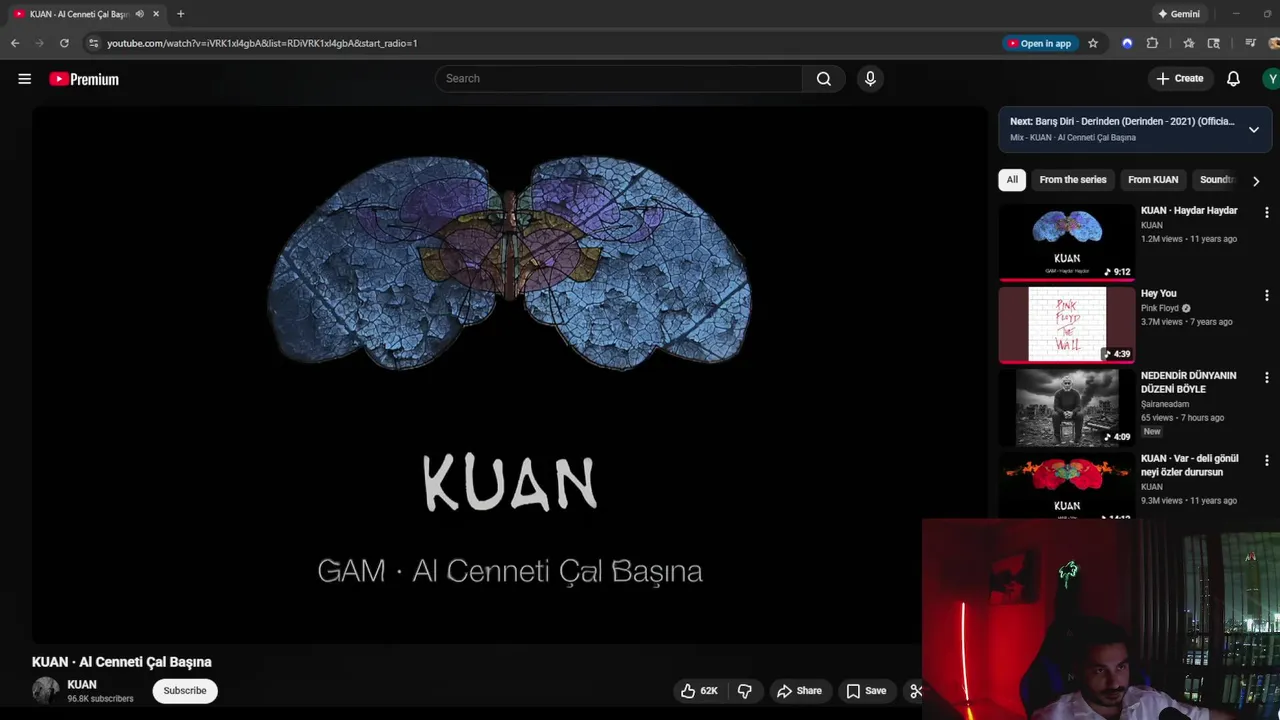Image resolution: width=1280 pixels, height=720 pixels.
Task: Click the 96.8K subscribers text
Action: tap(100, 699)
